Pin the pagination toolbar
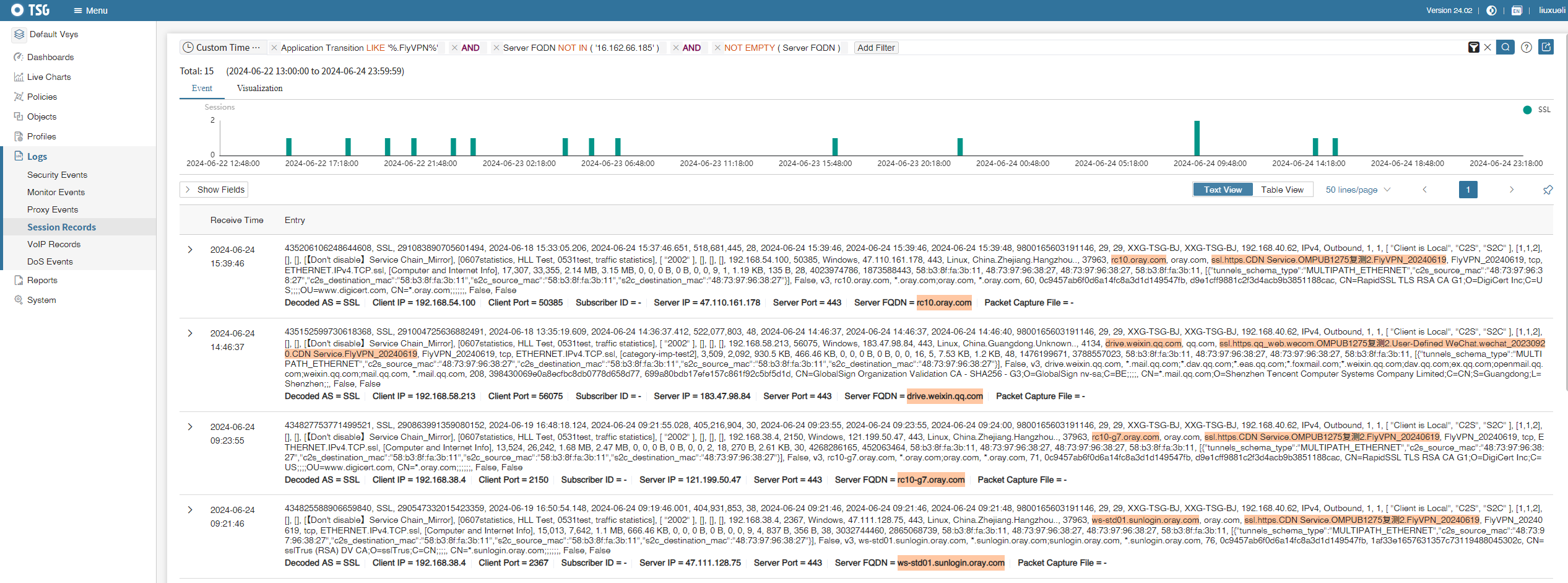1568x583 pixels. (x=1548, y=190)
